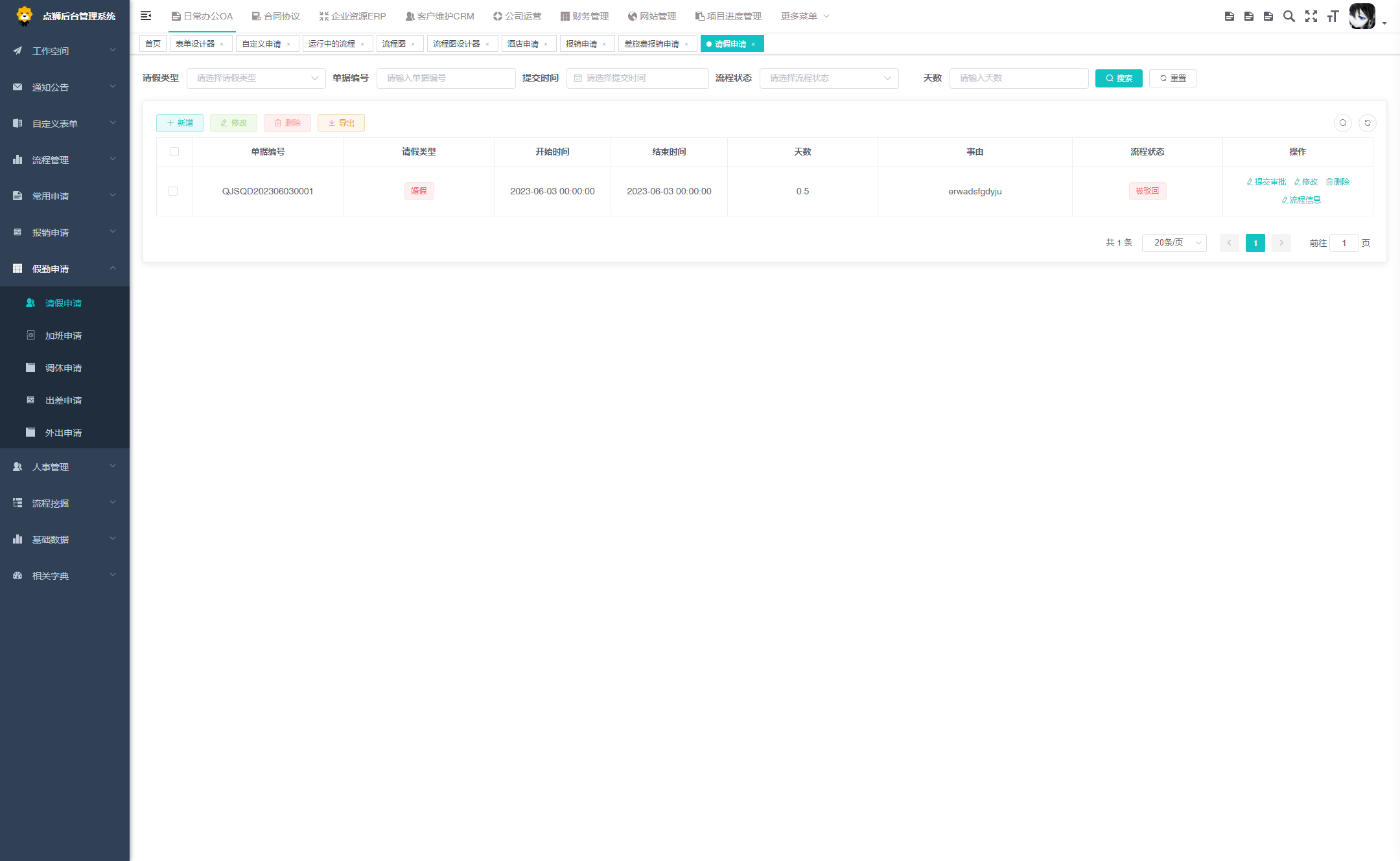1400x861 pixels.
Task: Switch to the 流程图设计器 tab
Action: [x=456, y=44]
